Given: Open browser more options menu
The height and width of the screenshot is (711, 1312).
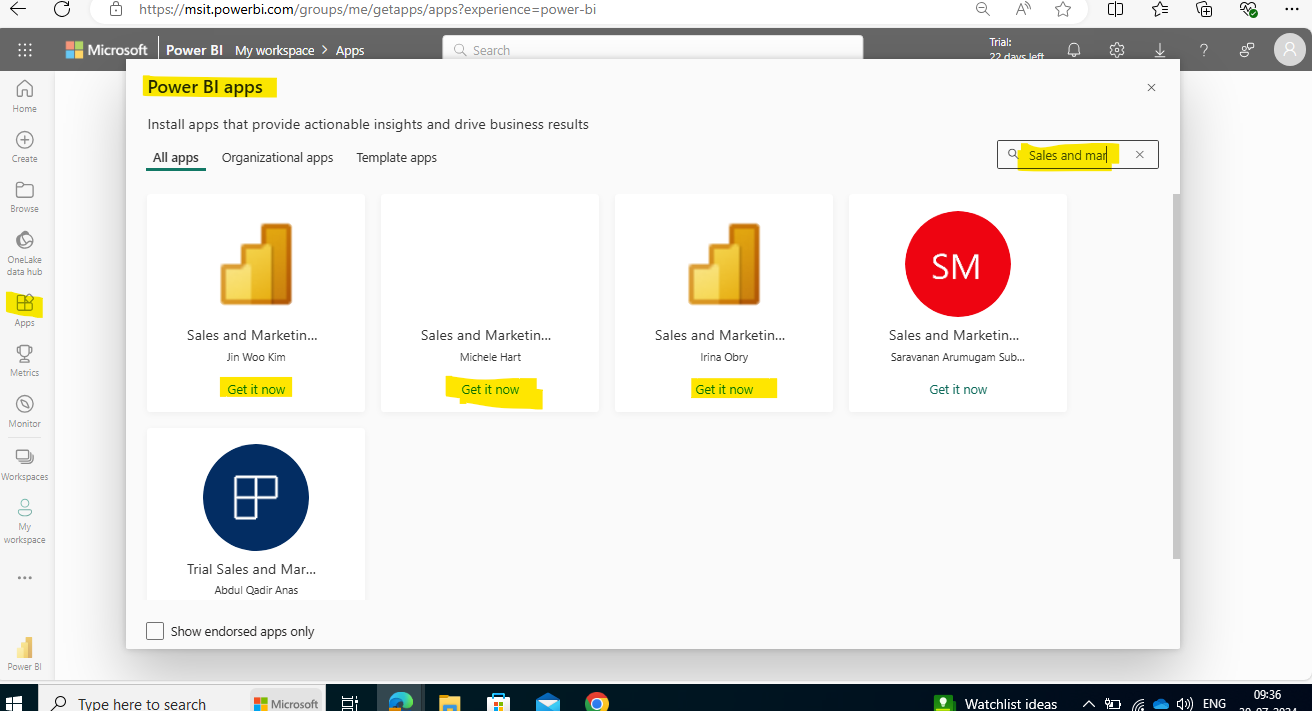Looking at the screenshot, I should click(x=1291, y=9).
